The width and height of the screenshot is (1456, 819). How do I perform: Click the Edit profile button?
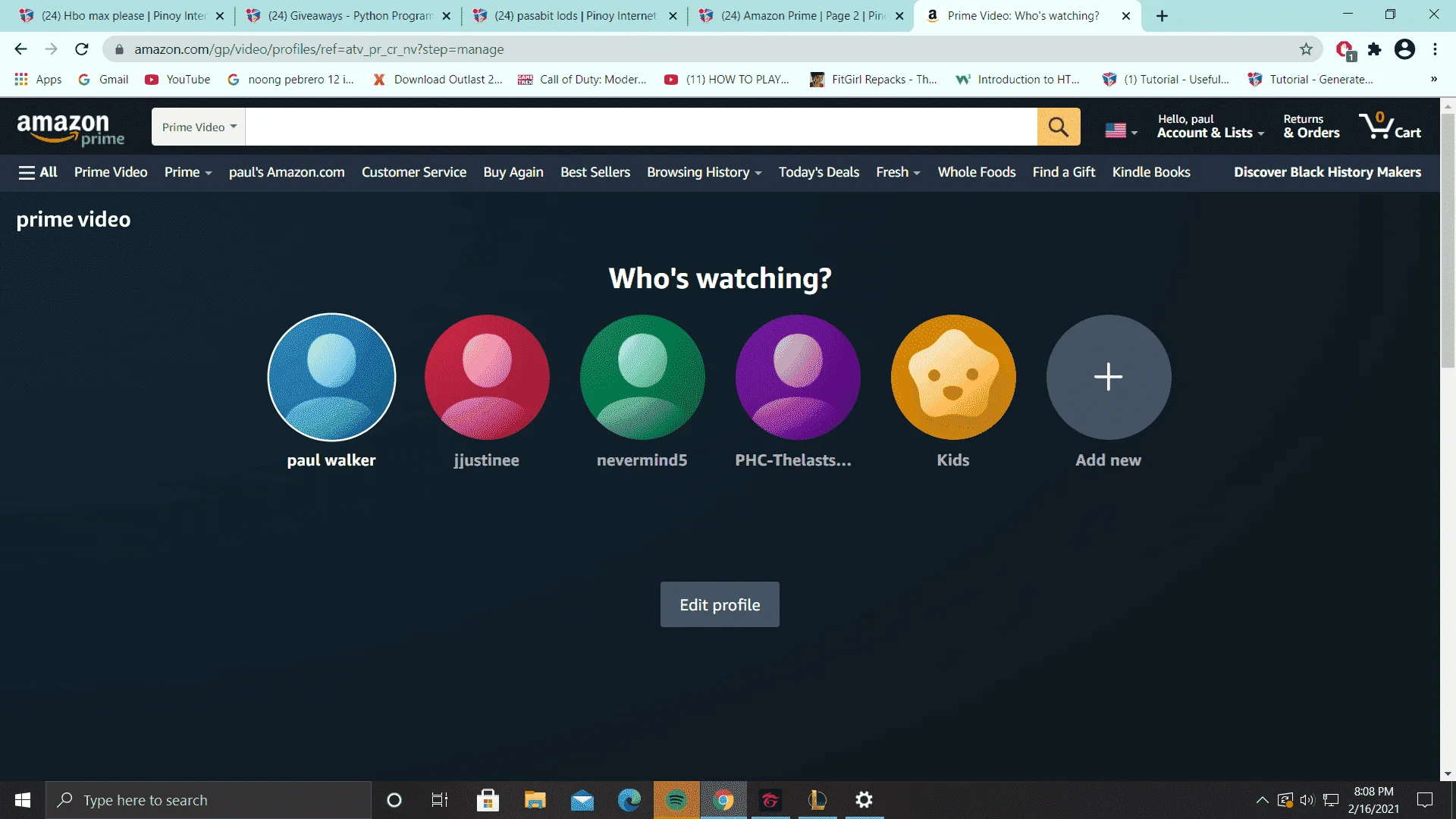coord(720,604)
